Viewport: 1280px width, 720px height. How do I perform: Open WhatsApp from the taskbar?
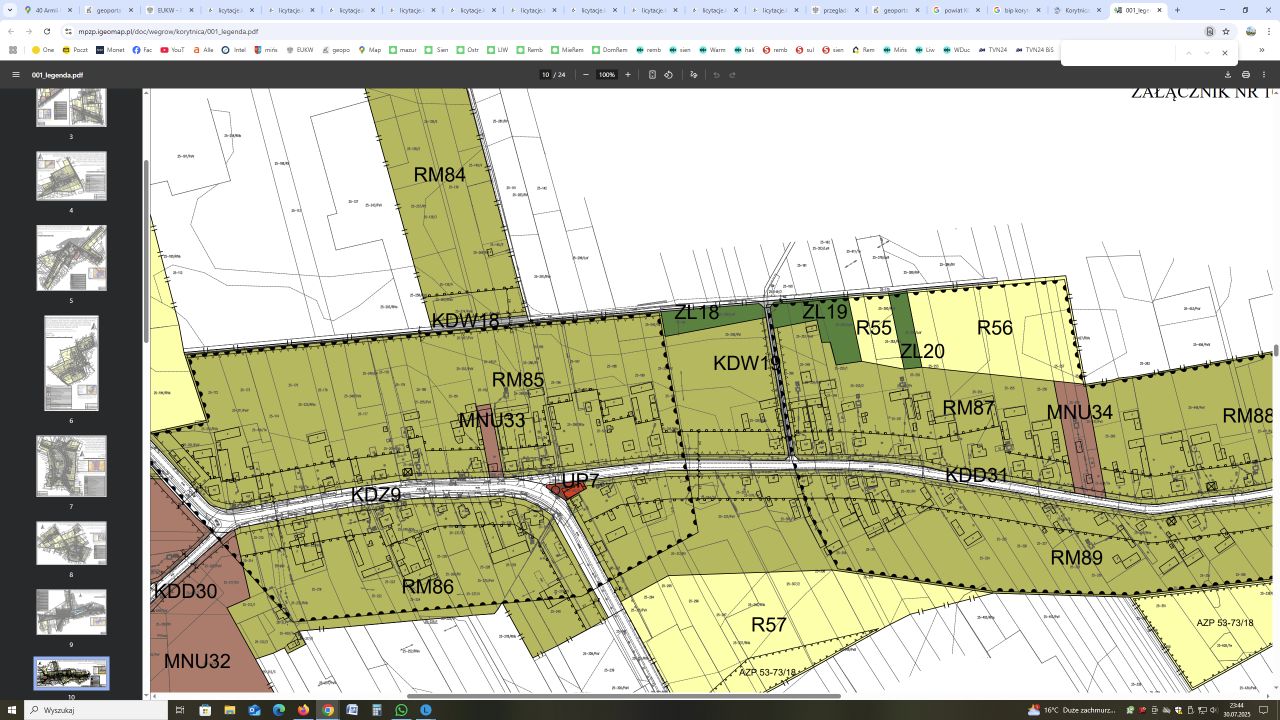click(402, 710)
